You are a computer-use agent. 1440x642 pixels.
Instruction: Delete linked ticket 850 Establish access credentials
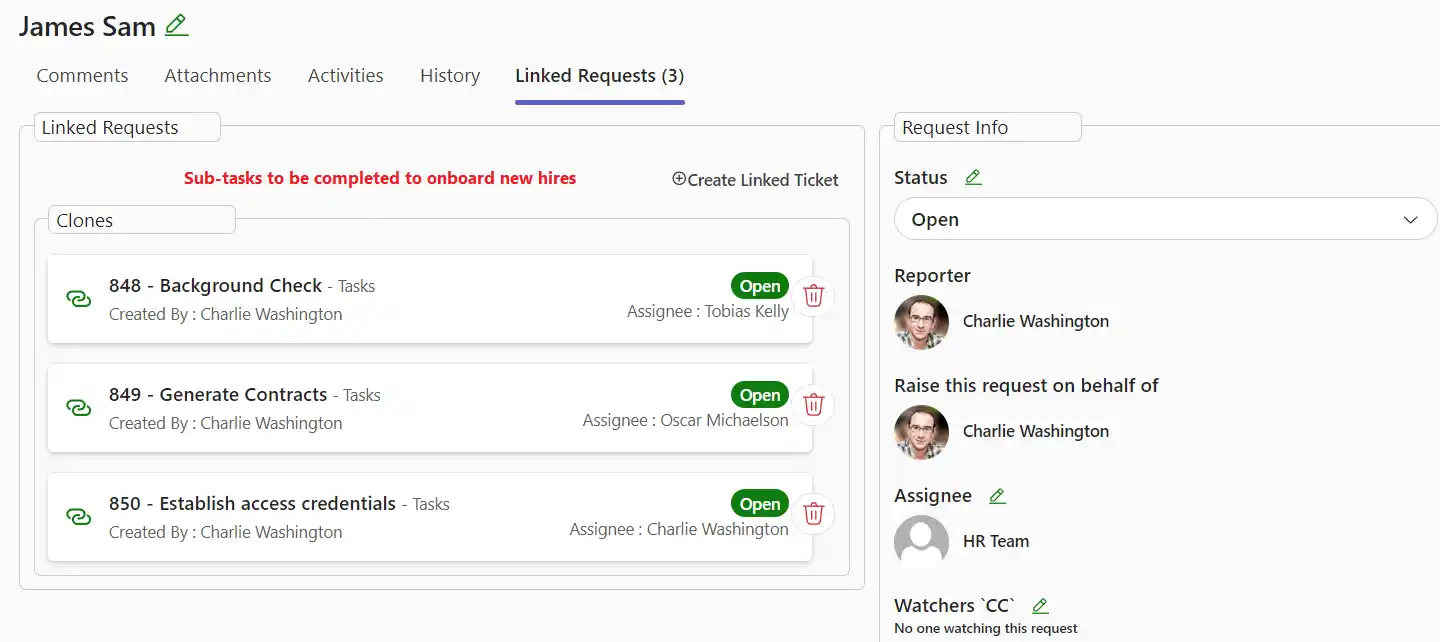tap(814, 513)
